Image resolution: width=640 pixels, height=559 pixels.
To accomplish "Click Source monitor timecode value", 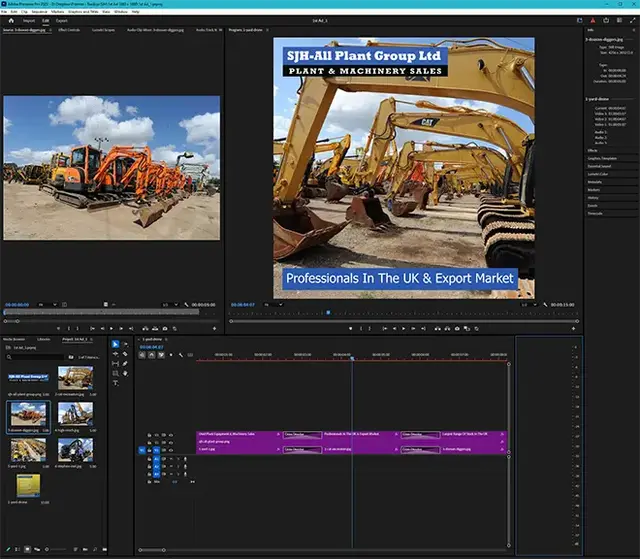I will click(x=17, y=305).
